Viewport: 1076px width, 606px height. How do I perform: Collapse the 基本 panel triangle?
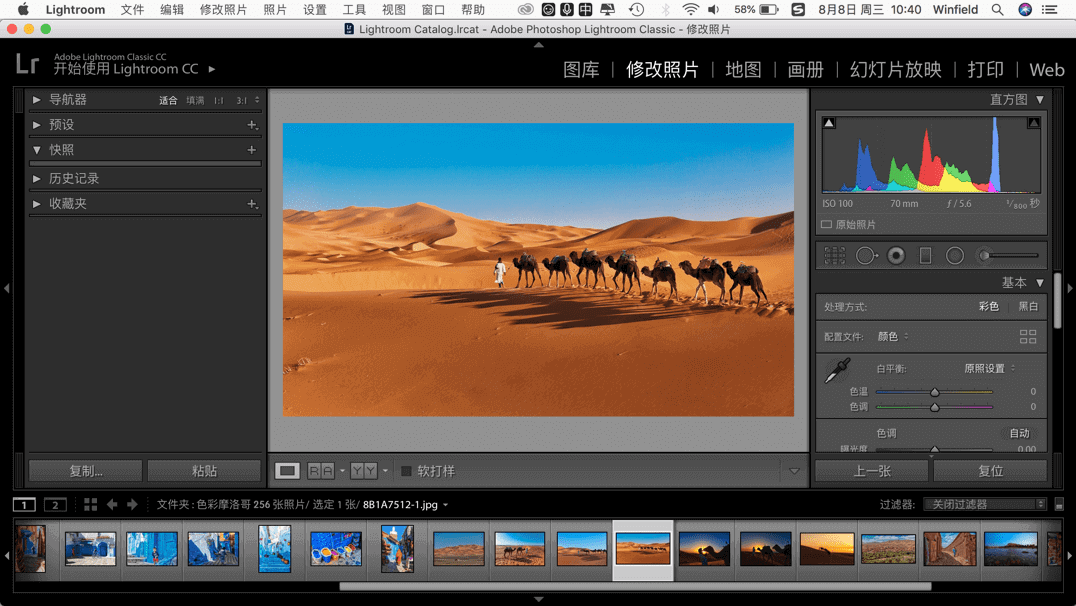[1040, 283]
